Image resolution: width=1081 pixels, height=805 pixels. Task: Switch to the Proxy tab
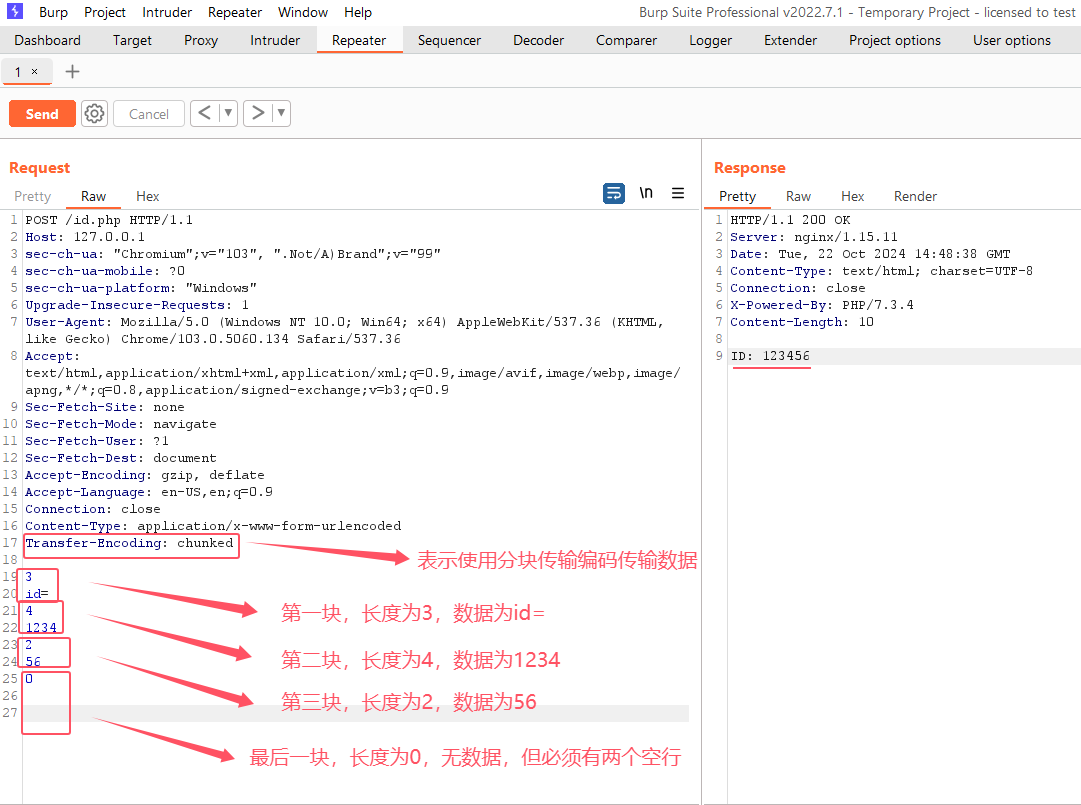coord(201,41)
